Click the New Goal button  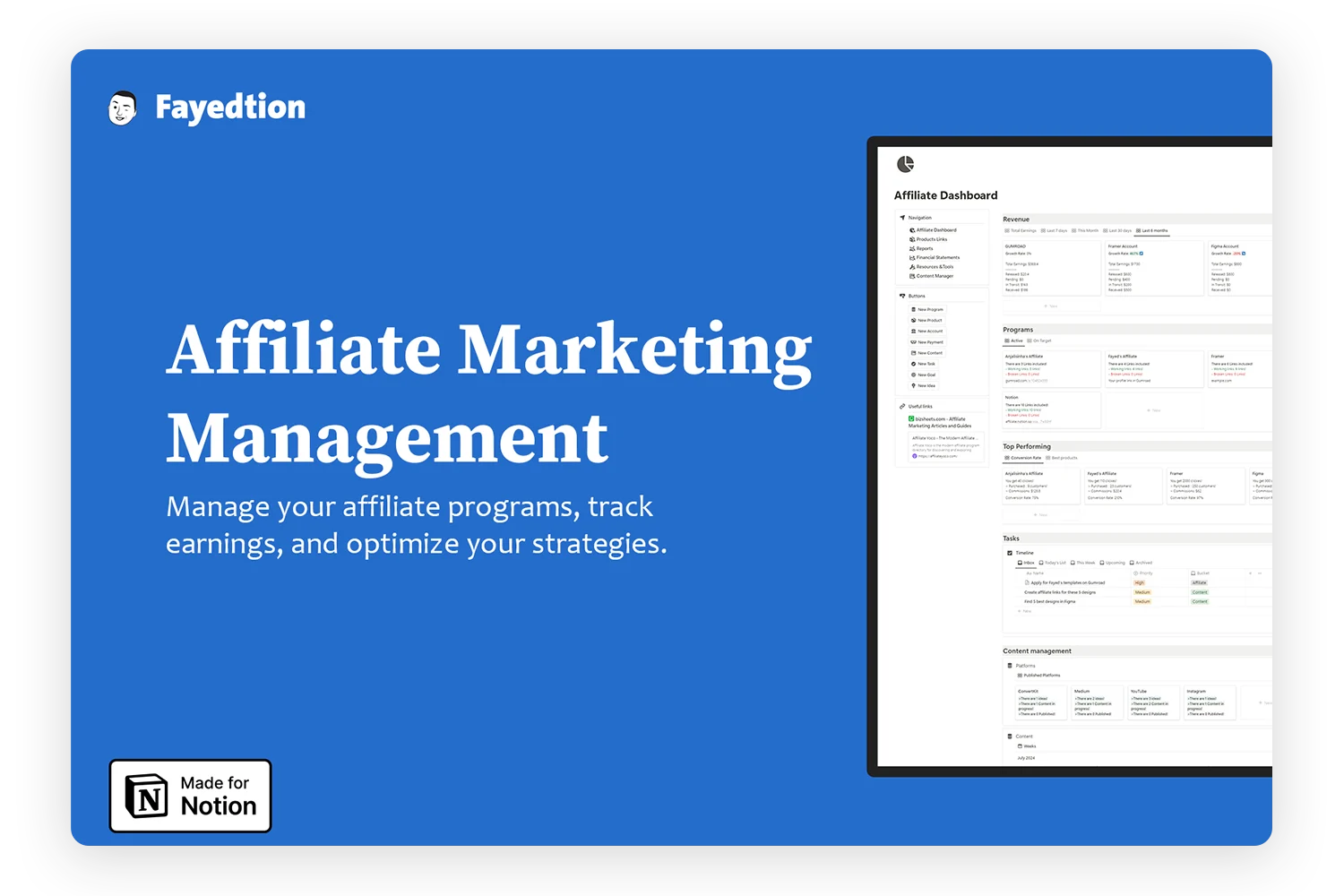[923, 375]
